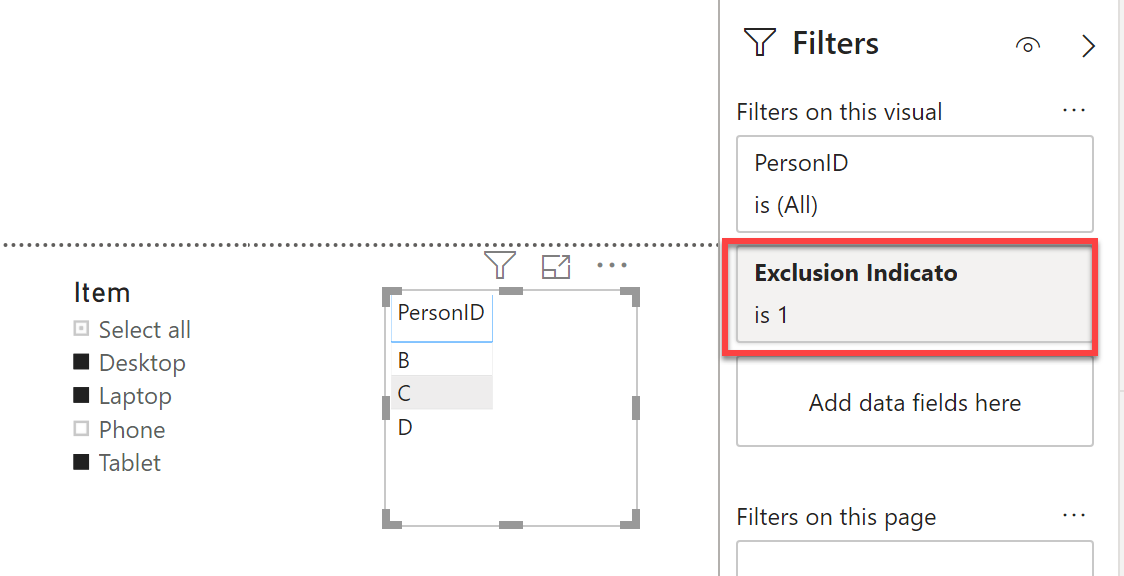Uncheck the Desktop checkbox
Viewport: 1124px width, 576px height.
81,362
